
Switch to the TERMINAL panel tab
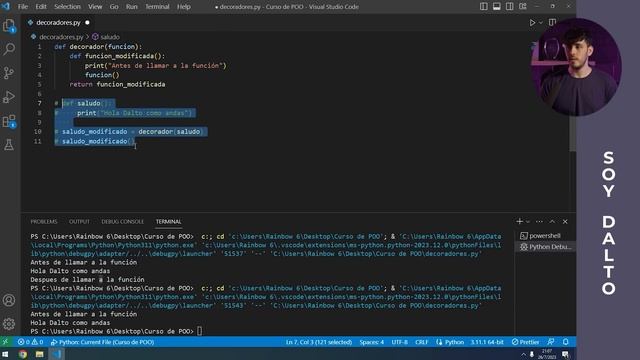168,222
